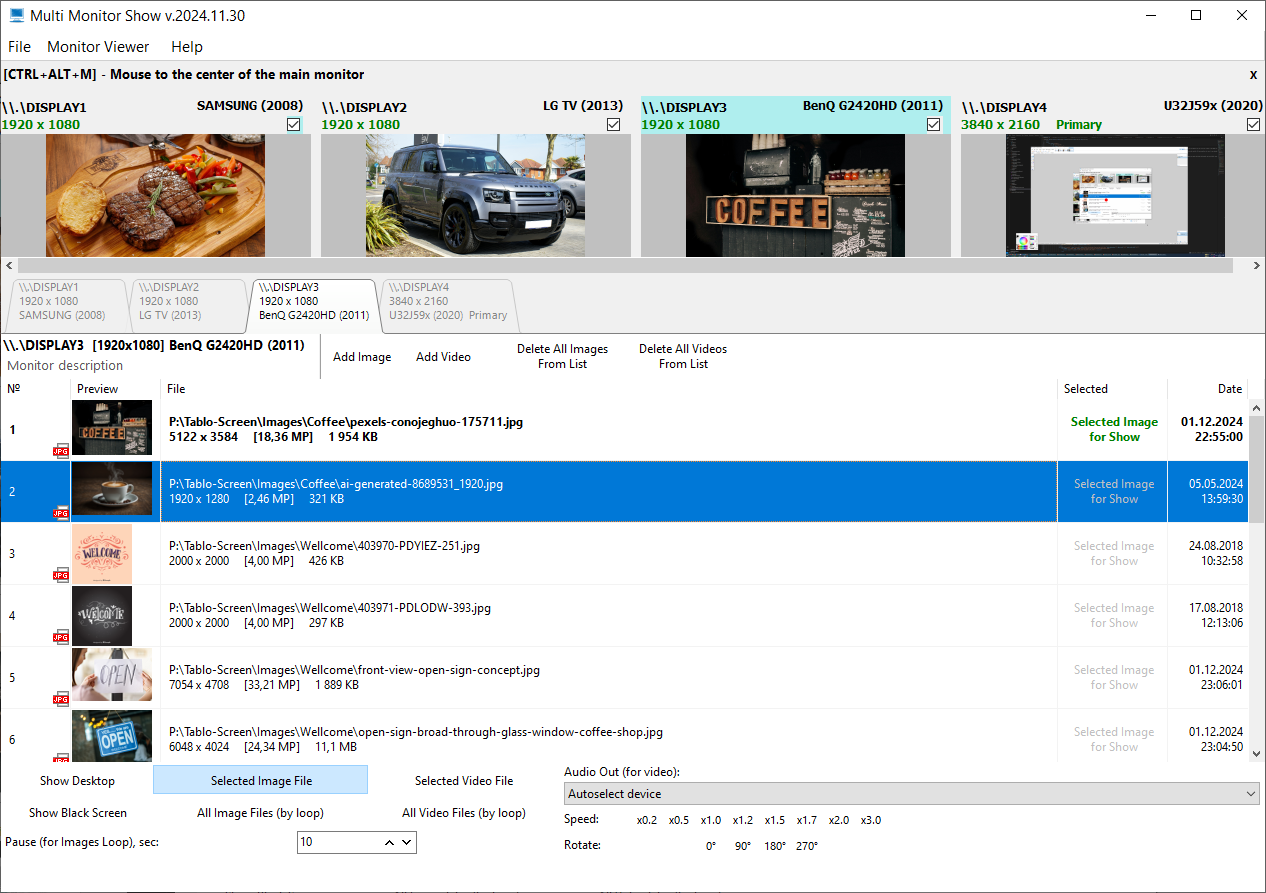Click the JPG file icon on row 3
The width and height of the screenshot is (1266, 893).
pyautogui.click(x=61, y=575)
